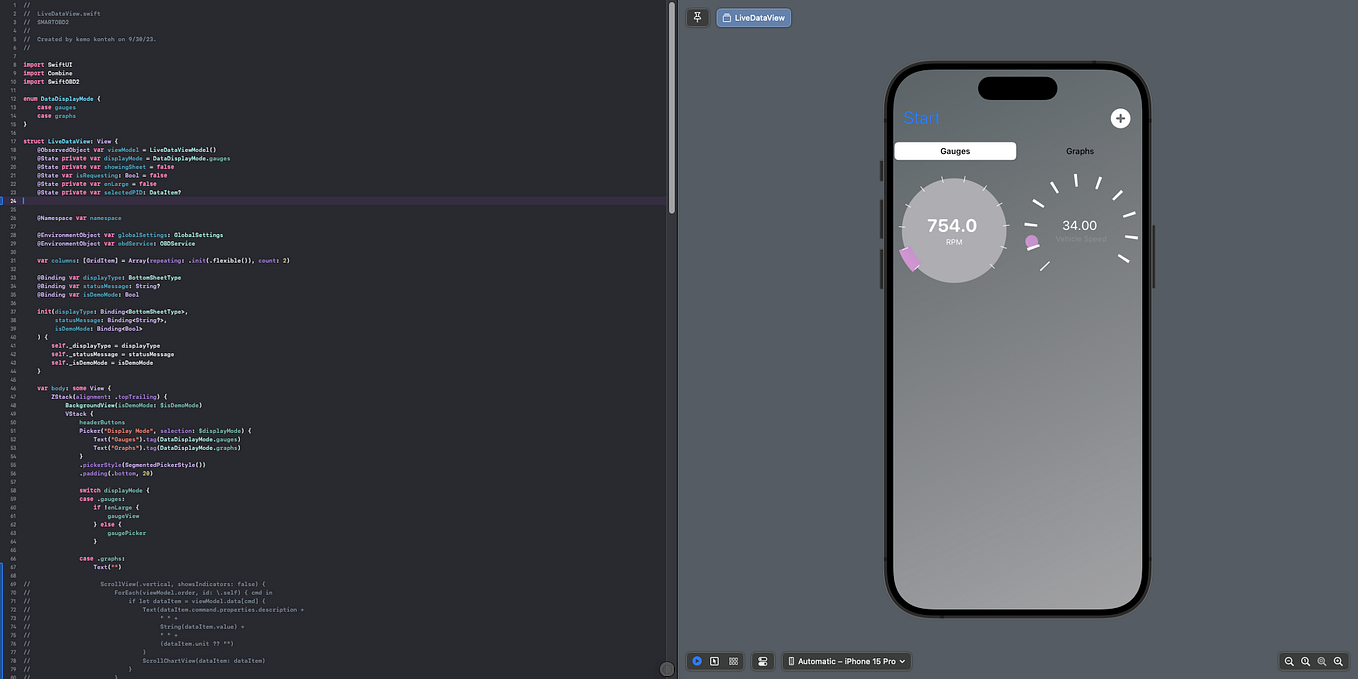Select the Gauges segment in the preview
This screenshot has height=679, width=1358.
tap(955, 151)
